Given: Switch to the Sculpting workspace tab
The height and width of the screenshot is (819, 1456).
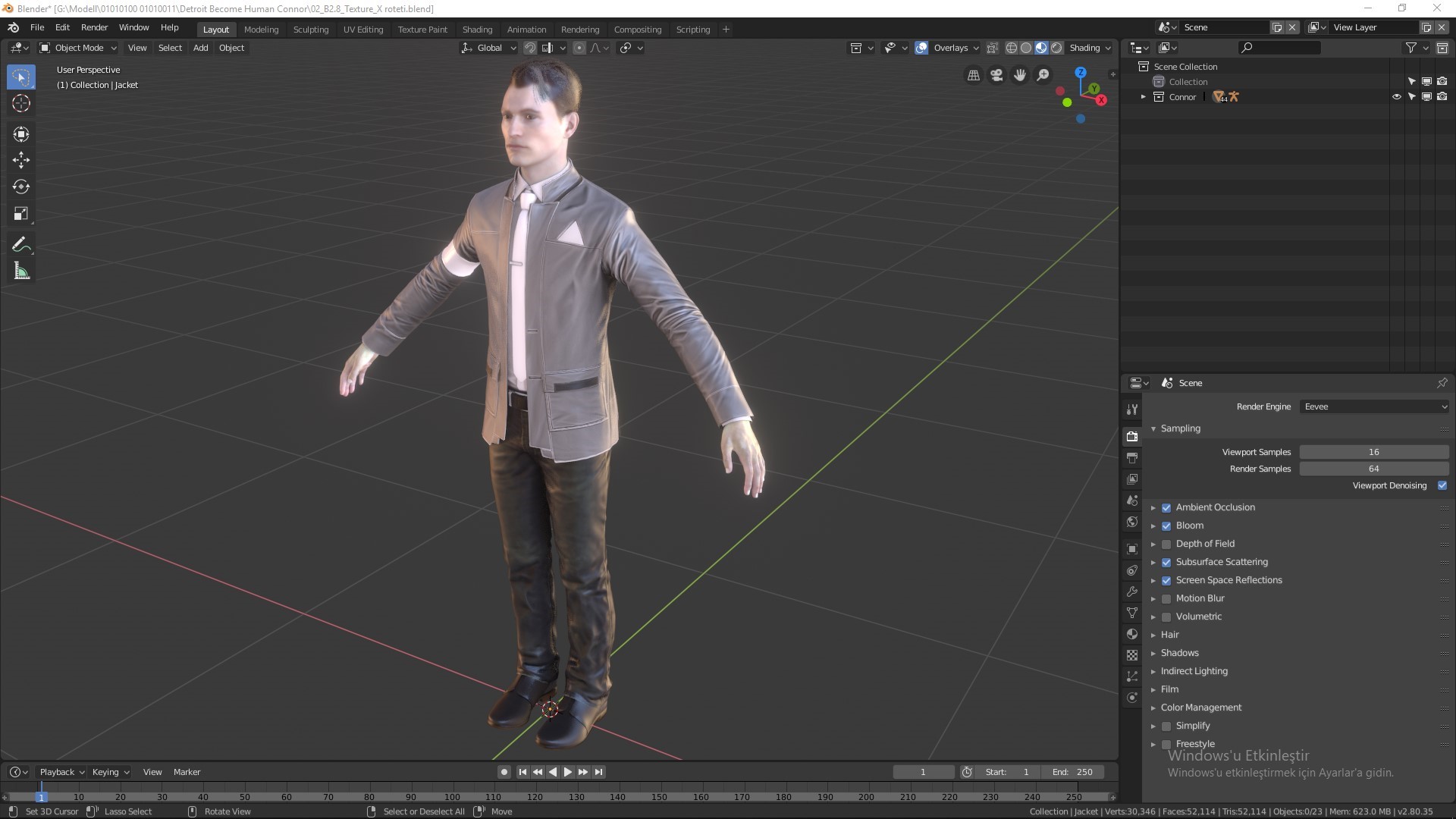Looking at the screenshot, I should tap(311, 30).
